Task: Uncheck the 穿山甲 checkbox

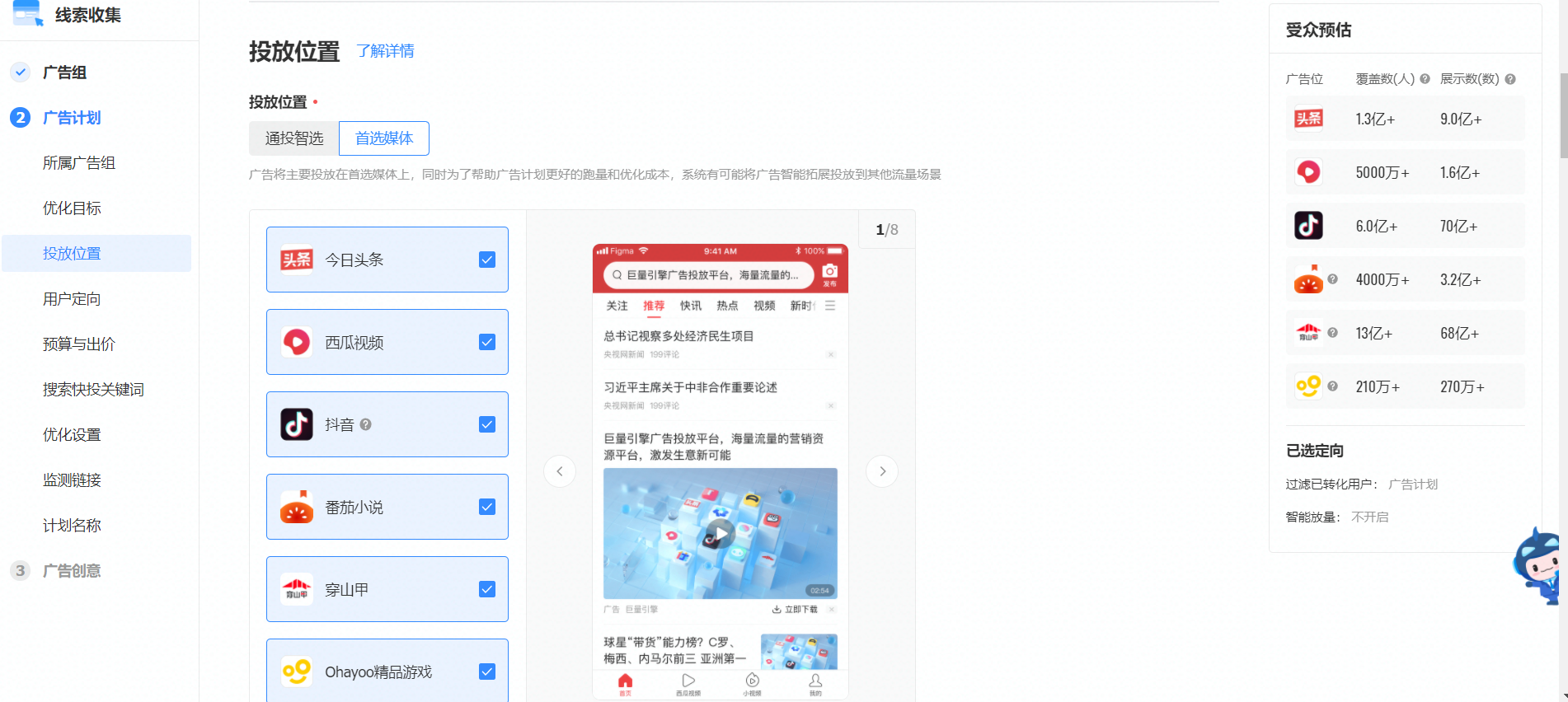Action: (x=487, y=589)
